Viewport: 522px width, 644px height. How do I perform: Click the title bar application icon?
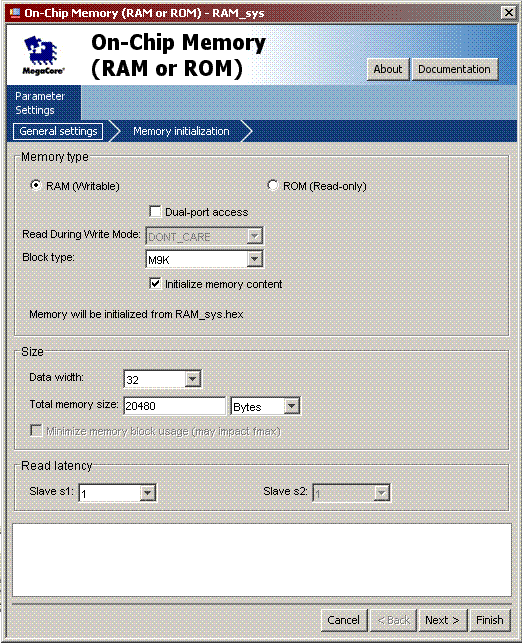click(15, 12)
